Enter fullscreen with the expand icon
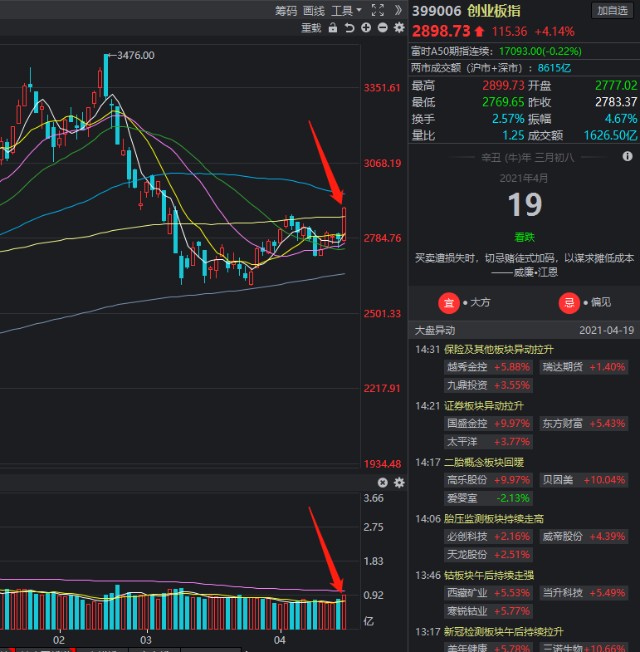This screenshot has width=640, height=652. (378, 10)
